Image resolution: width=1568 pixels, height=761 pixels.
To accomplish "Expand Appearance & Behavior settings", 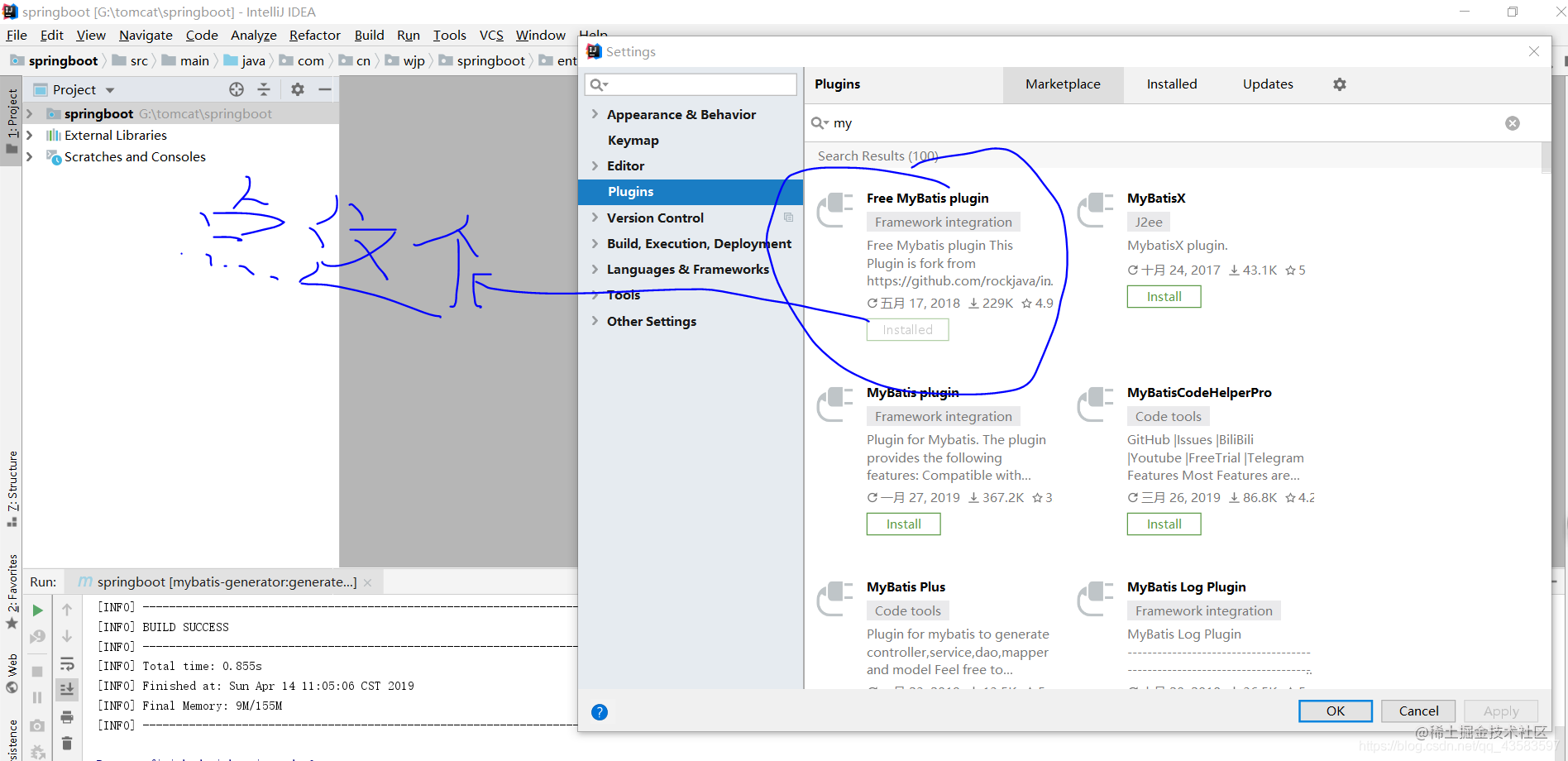I will [x=595, y=114].
